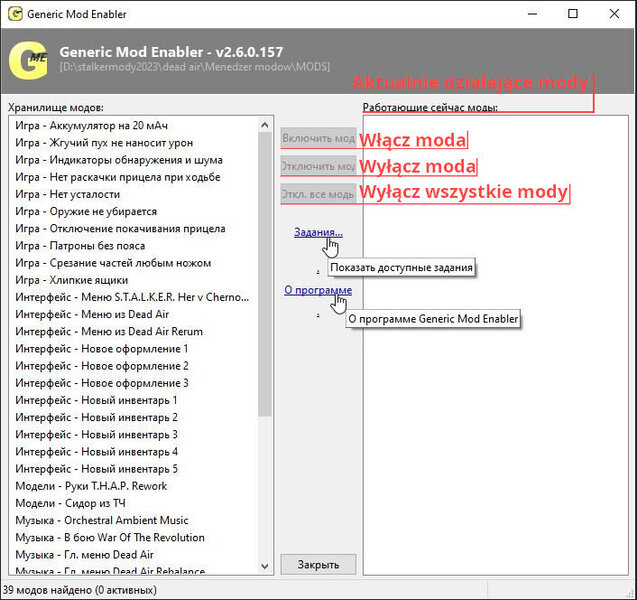Image resolution: width=637 pixels, height=600 pixels.
Task: Open the Задания... link
Action: (x=318, y=232)
